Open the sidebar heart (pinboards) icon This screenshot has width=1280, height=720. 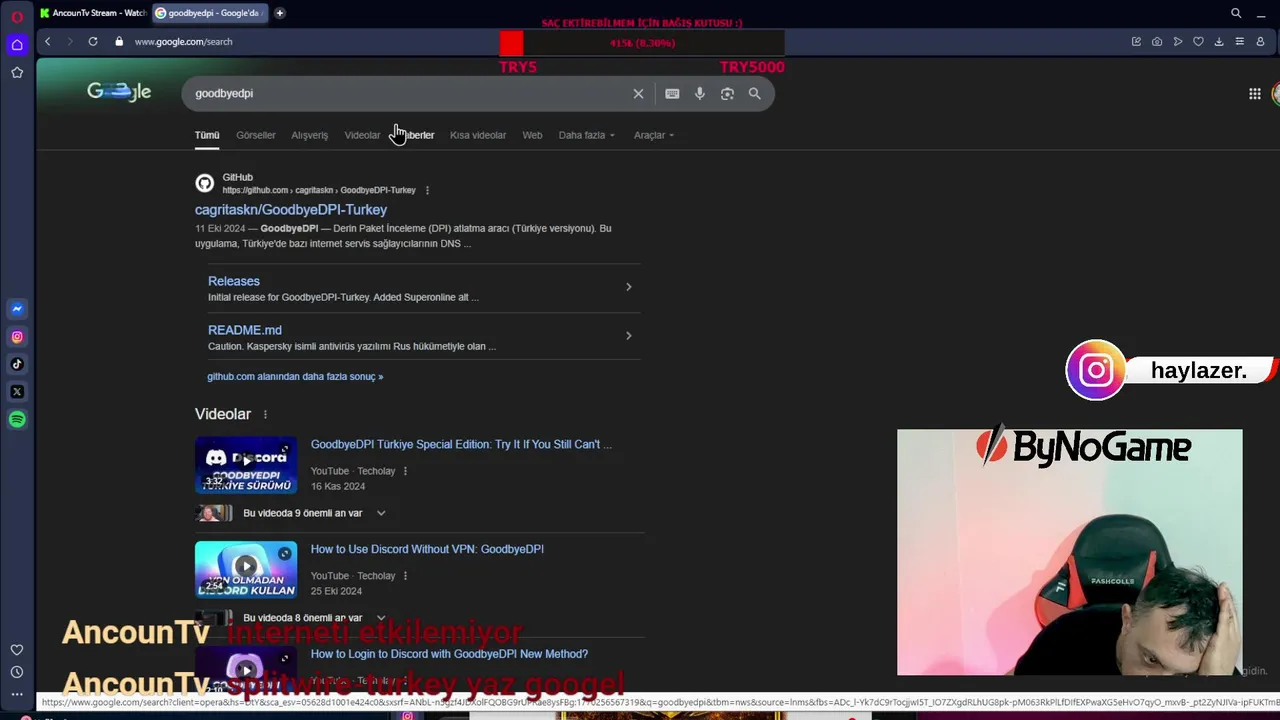[x=17, y=650]
